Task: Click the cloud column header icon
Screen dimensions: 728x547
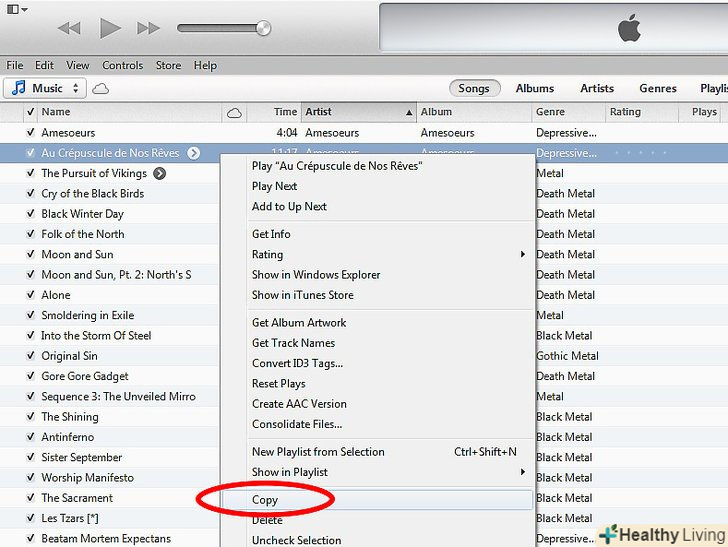Action: coord(234,113)
